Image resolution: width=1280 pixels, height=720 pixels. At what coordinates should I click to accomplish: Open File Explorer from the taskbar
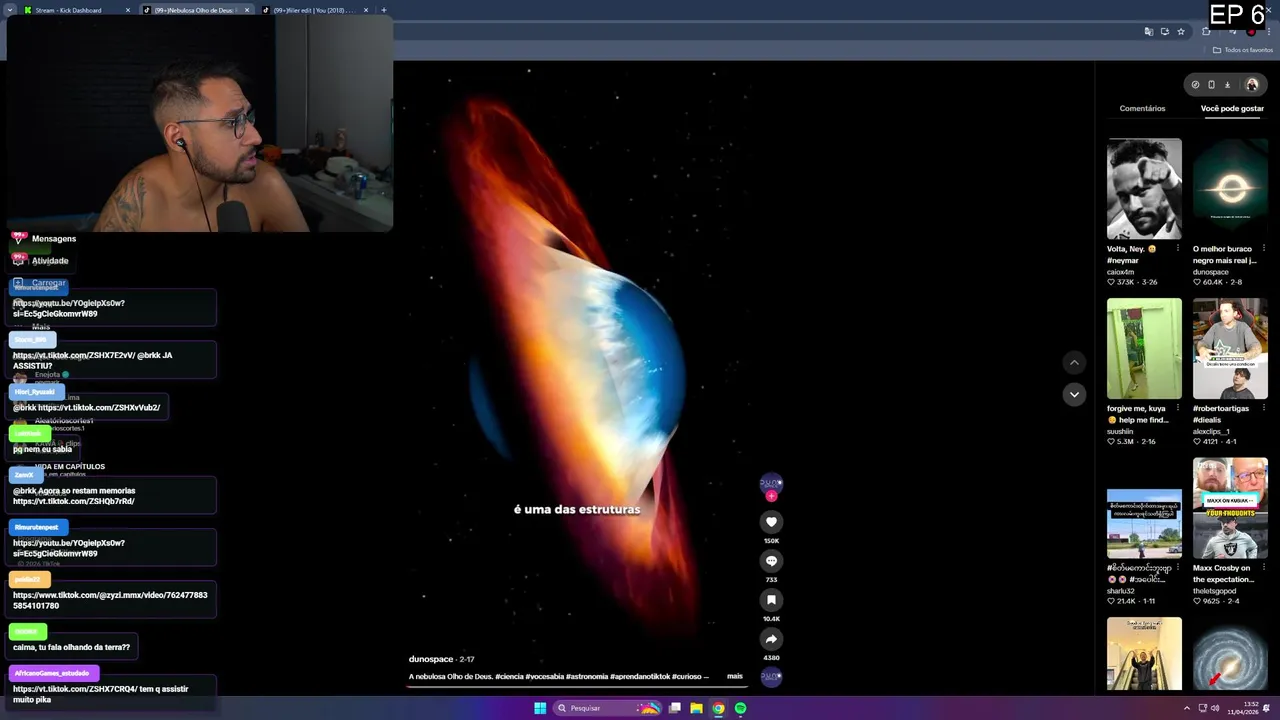point(696,708)
